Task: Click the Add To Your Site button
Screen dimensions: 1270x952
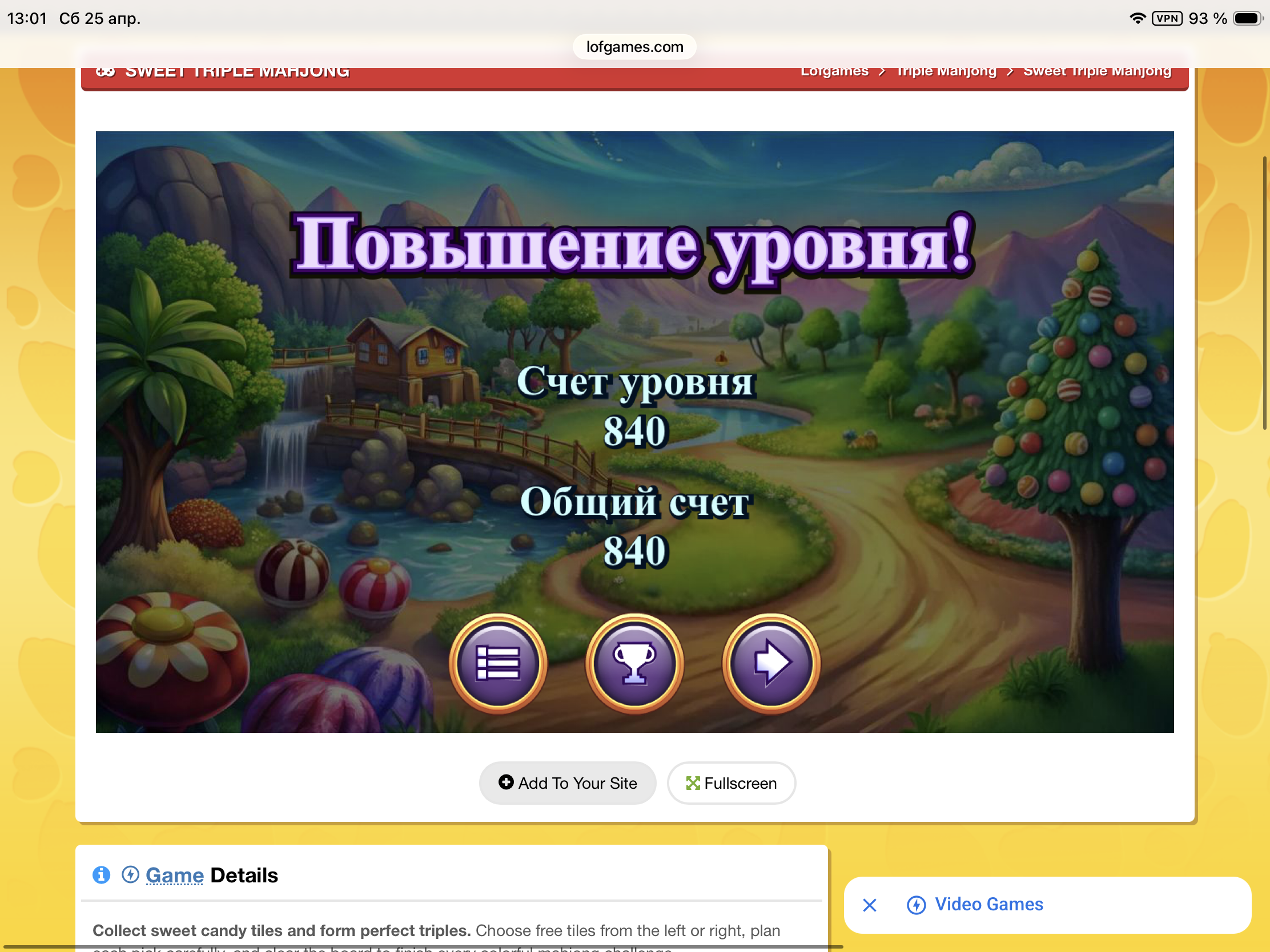Action: (x=567, y=782)
